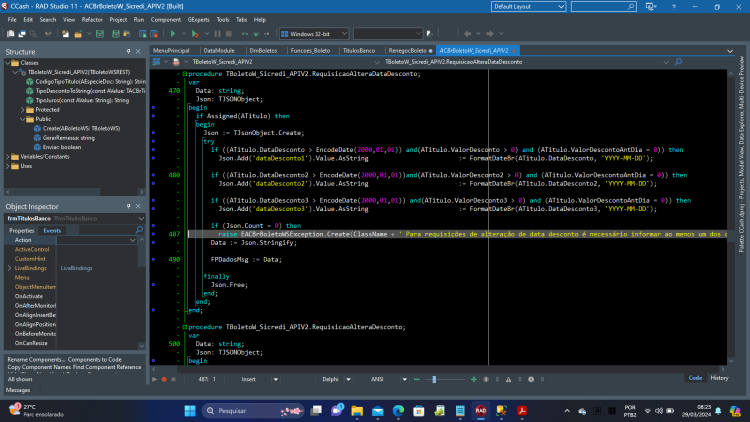The image size is (750, 422).
Task: Click the editor zoom slider handle
Action: 434,379
